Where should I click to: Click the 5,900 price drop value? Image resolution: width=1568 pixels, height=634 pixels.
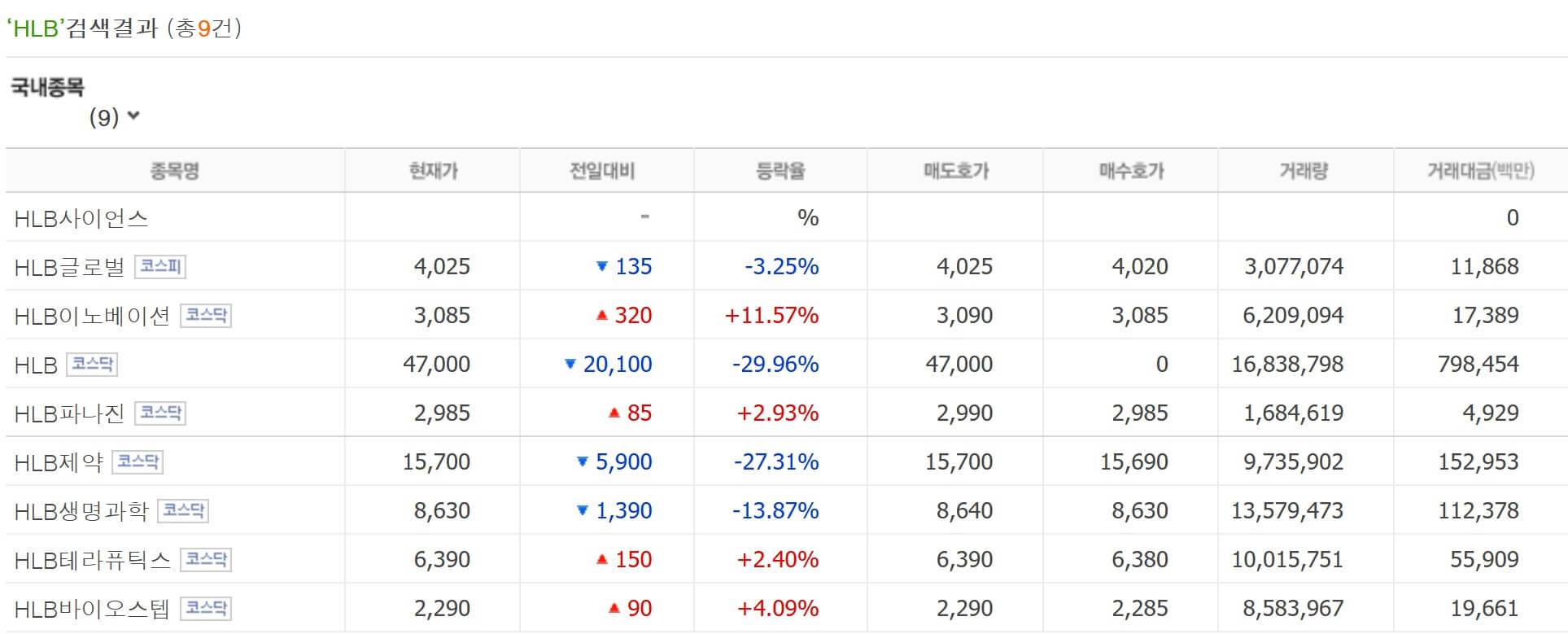624,462
